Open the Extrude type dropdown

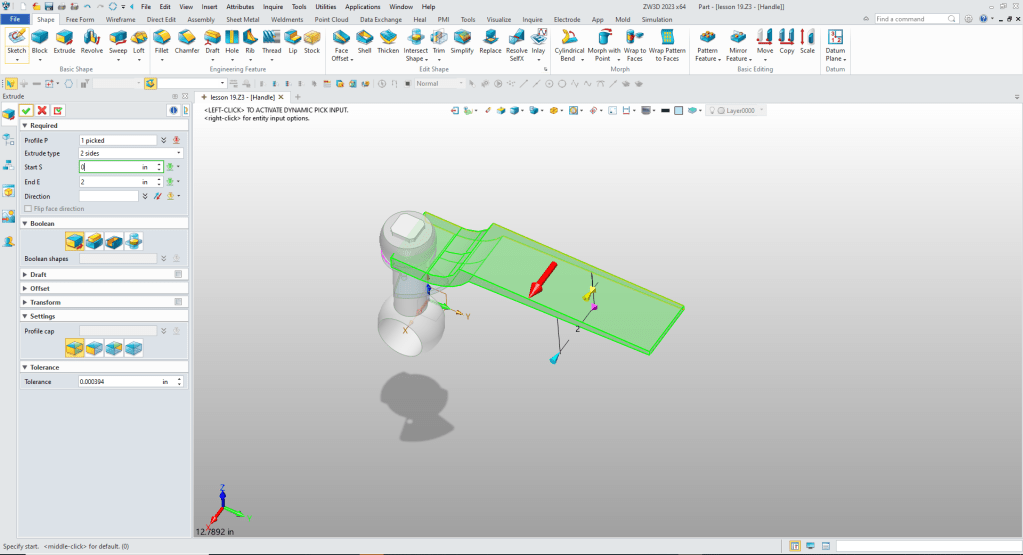(130, 154)
